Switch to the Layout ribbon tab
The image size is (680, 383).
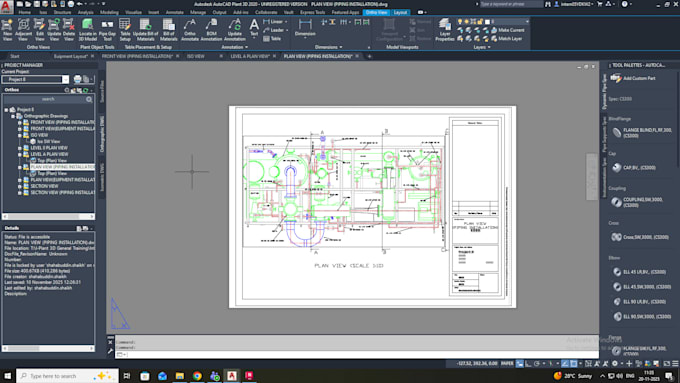(400, 12)
